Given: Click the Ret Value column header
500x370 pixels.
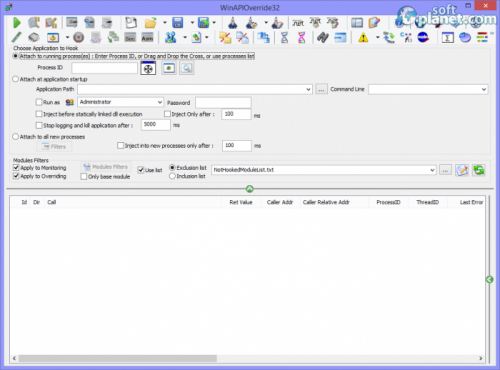Looking at the screenshot, I should click(241, 202).
